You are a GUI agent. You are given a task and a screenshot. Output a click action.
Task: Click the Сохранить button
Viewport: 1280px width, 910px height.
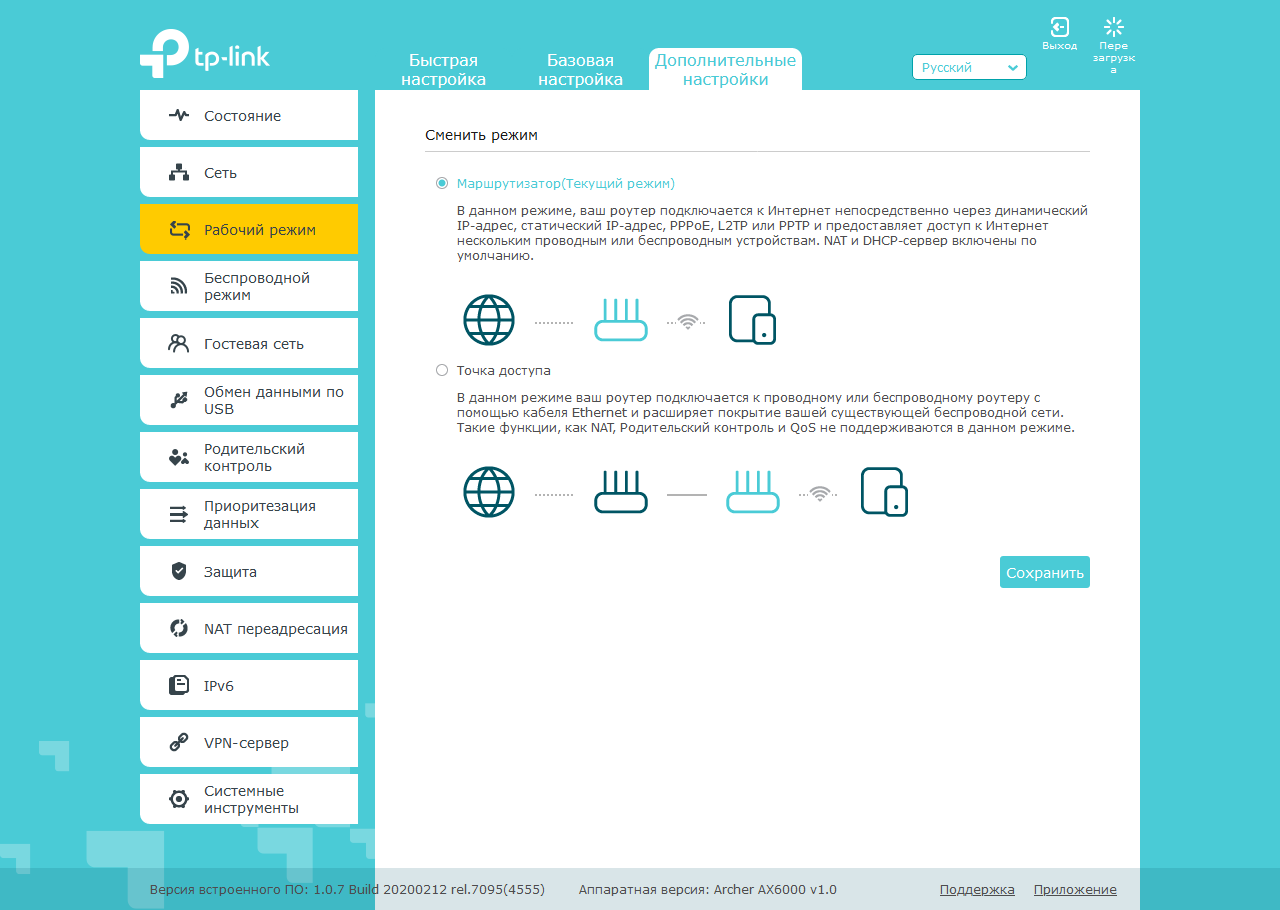[x=1045, y=572]
